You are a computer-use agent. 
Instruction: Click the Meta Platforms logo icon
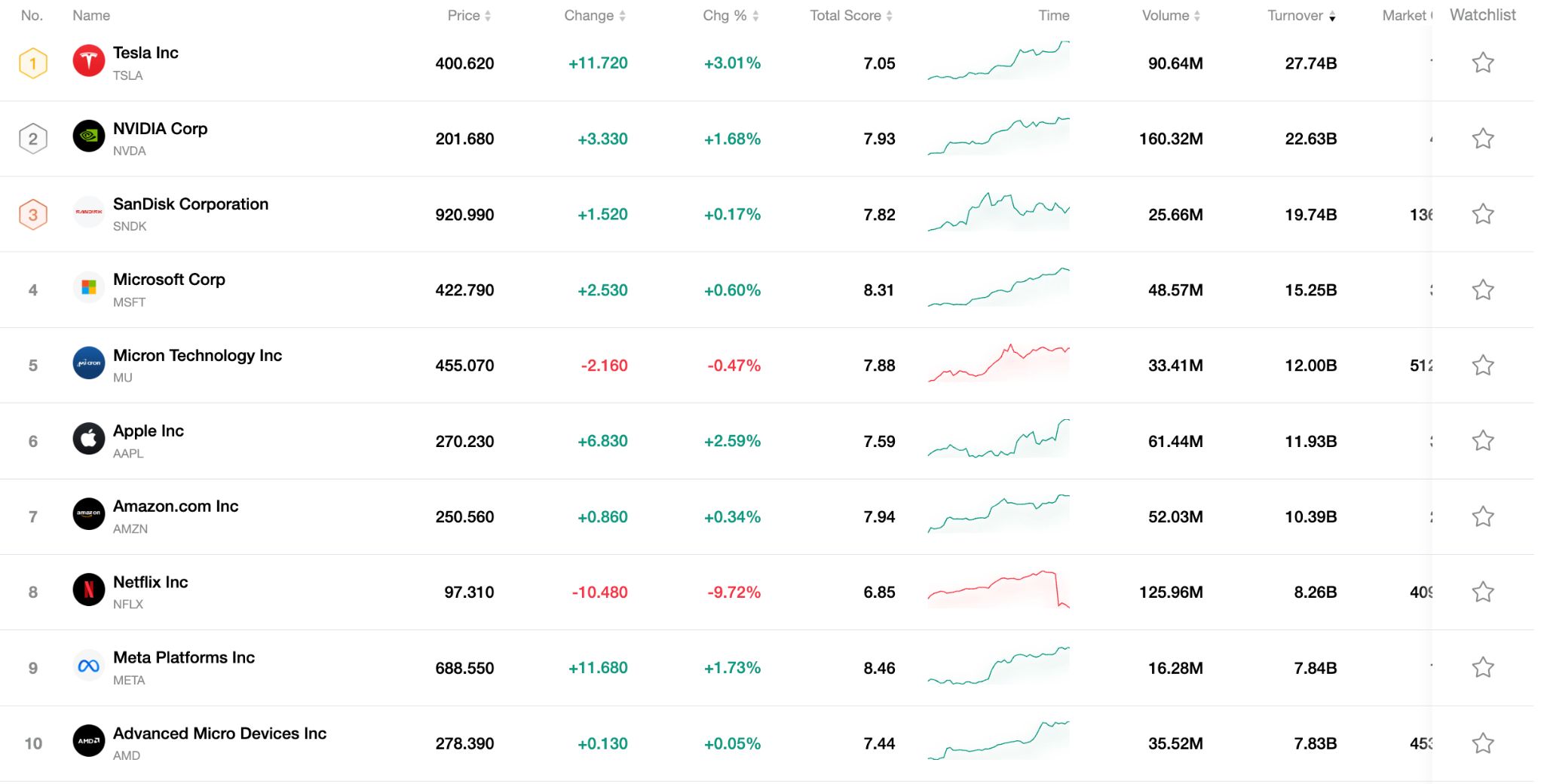(88, 666)
